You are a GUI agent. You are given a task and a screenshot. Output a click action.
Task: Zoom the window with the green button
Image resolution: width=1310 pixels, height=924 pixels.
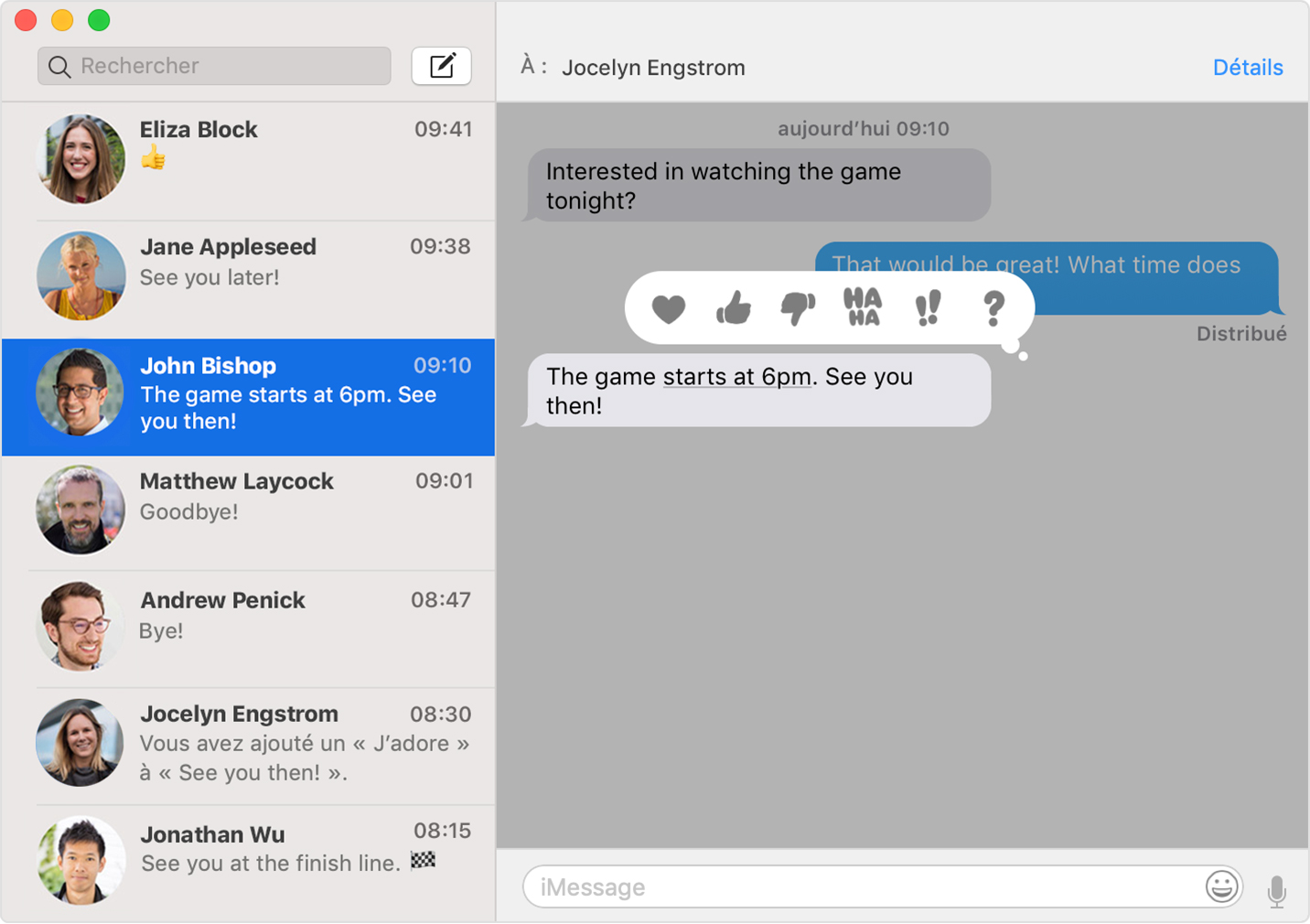coord(99,20)
